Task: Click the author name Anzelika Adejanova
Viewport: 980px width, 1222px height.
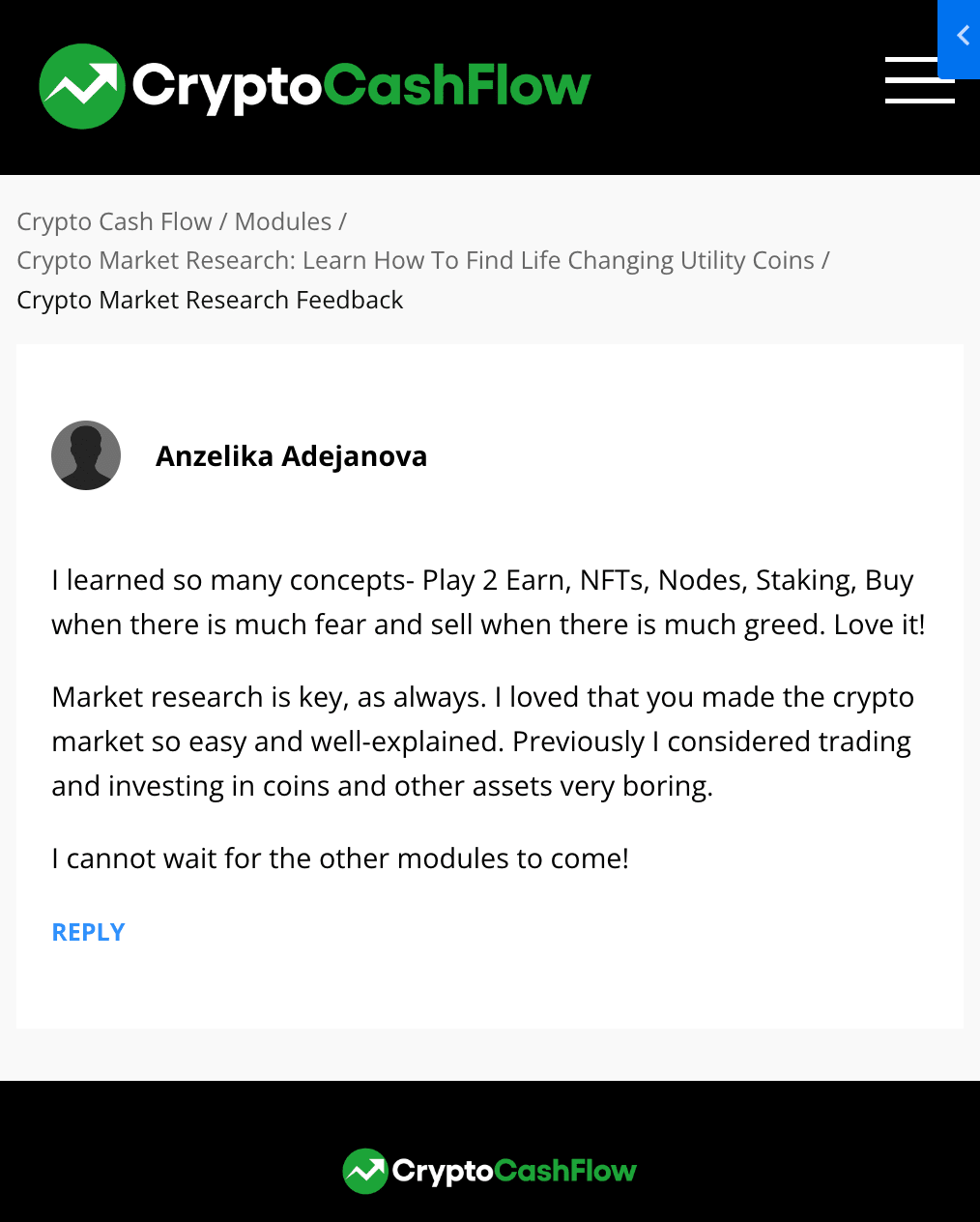Action: (x=291, y=456)
